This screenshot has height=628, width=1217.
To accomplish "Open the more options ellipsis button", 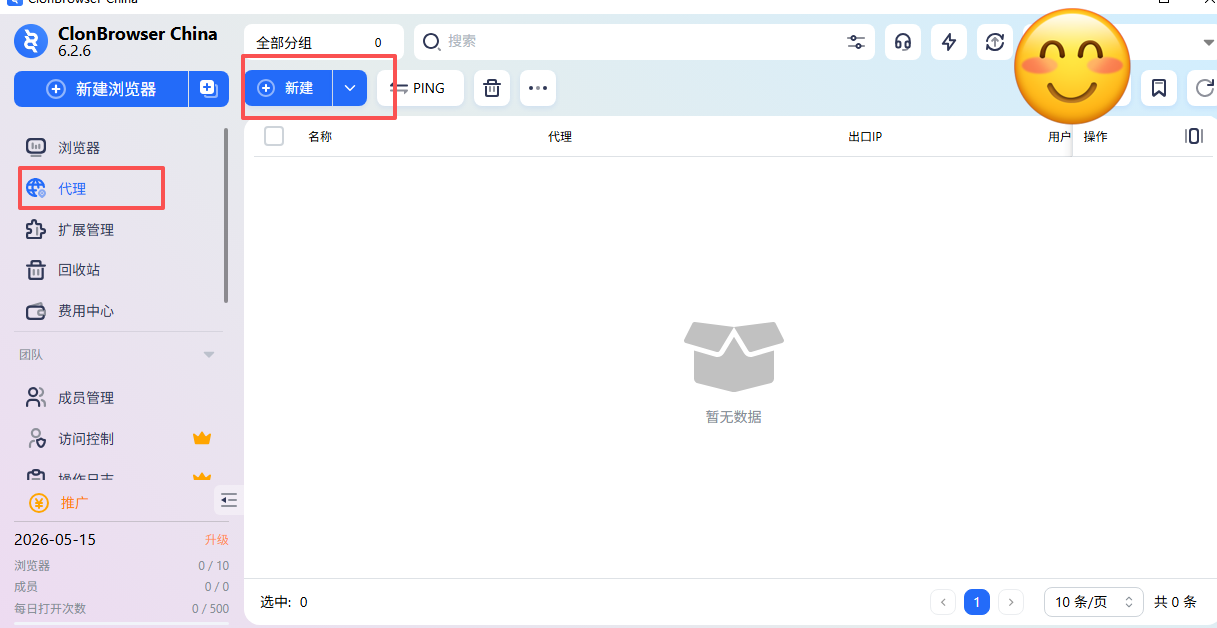I will (x=538, y=88).
